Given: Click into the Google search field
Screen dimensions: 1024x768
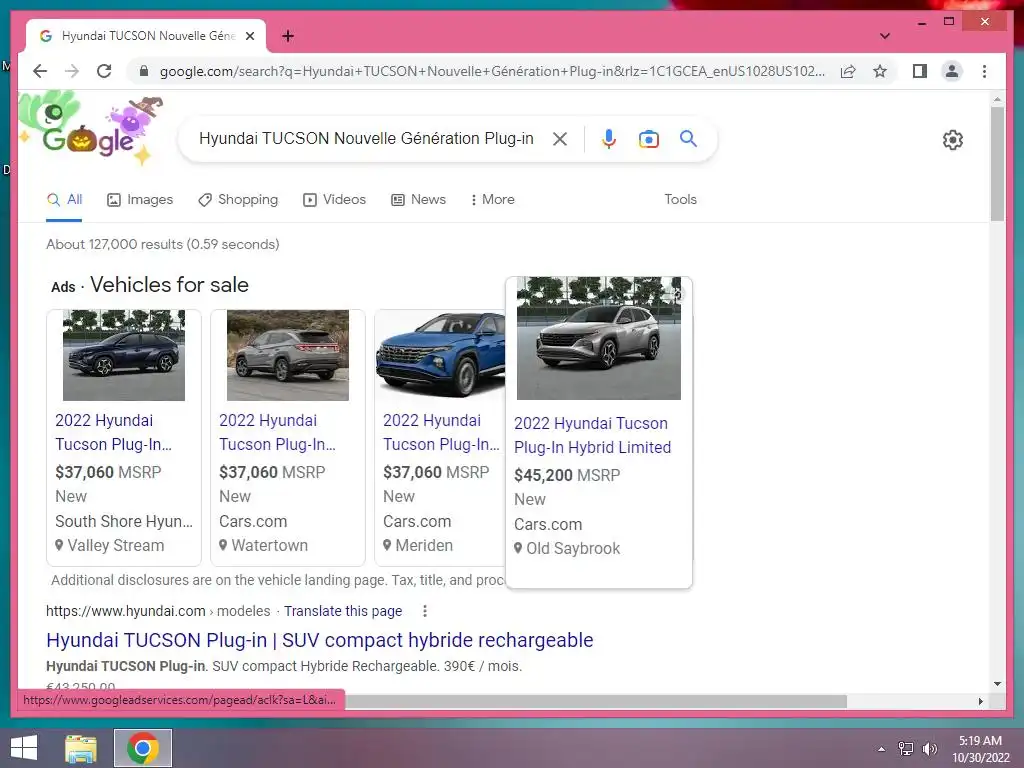Looking at the screenshot, I should click(366, 139).
